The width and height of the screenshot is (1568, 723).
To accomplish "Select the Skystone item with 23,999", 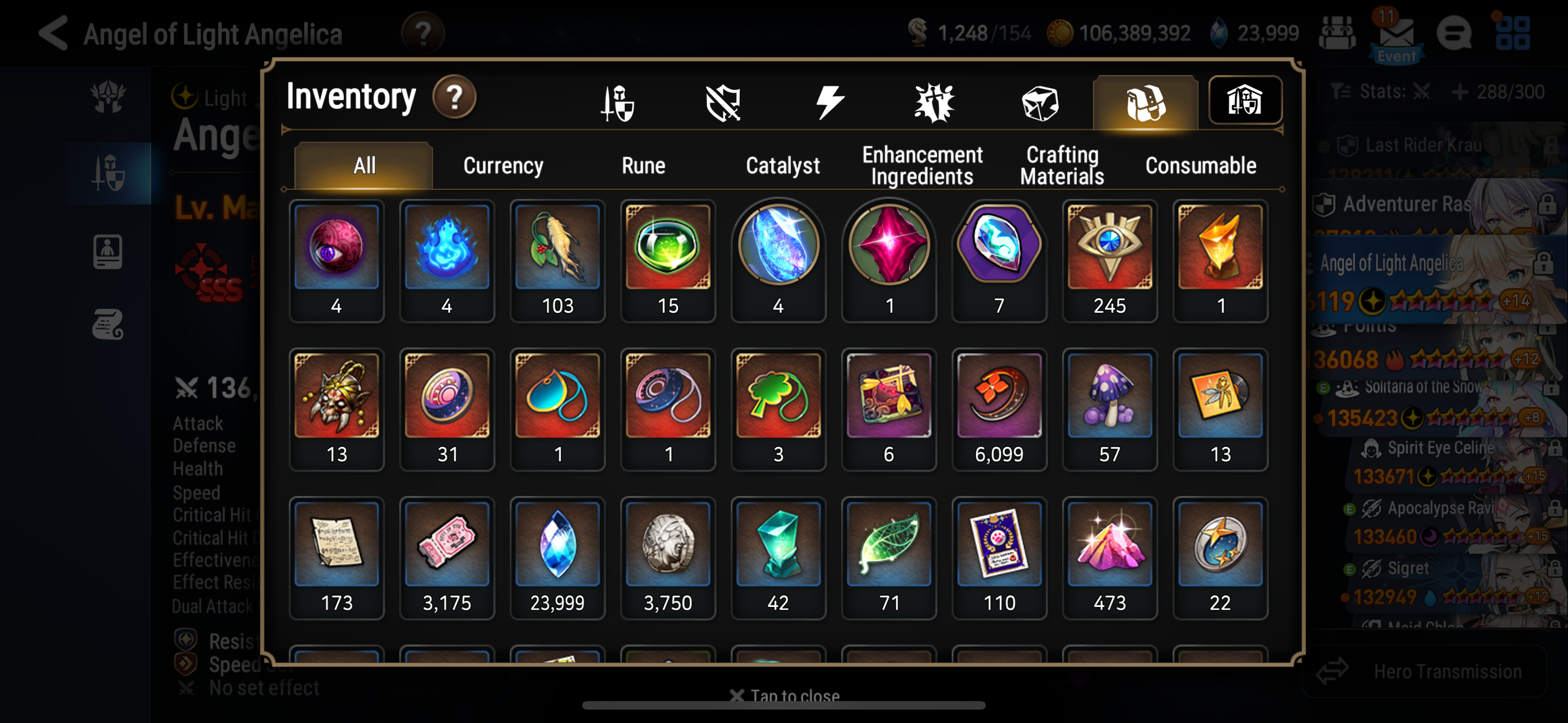I will [557, 558].
